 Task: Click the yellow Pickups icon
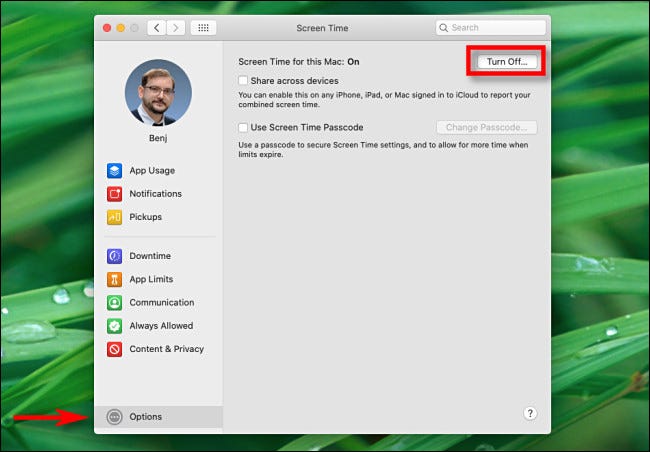114,217
